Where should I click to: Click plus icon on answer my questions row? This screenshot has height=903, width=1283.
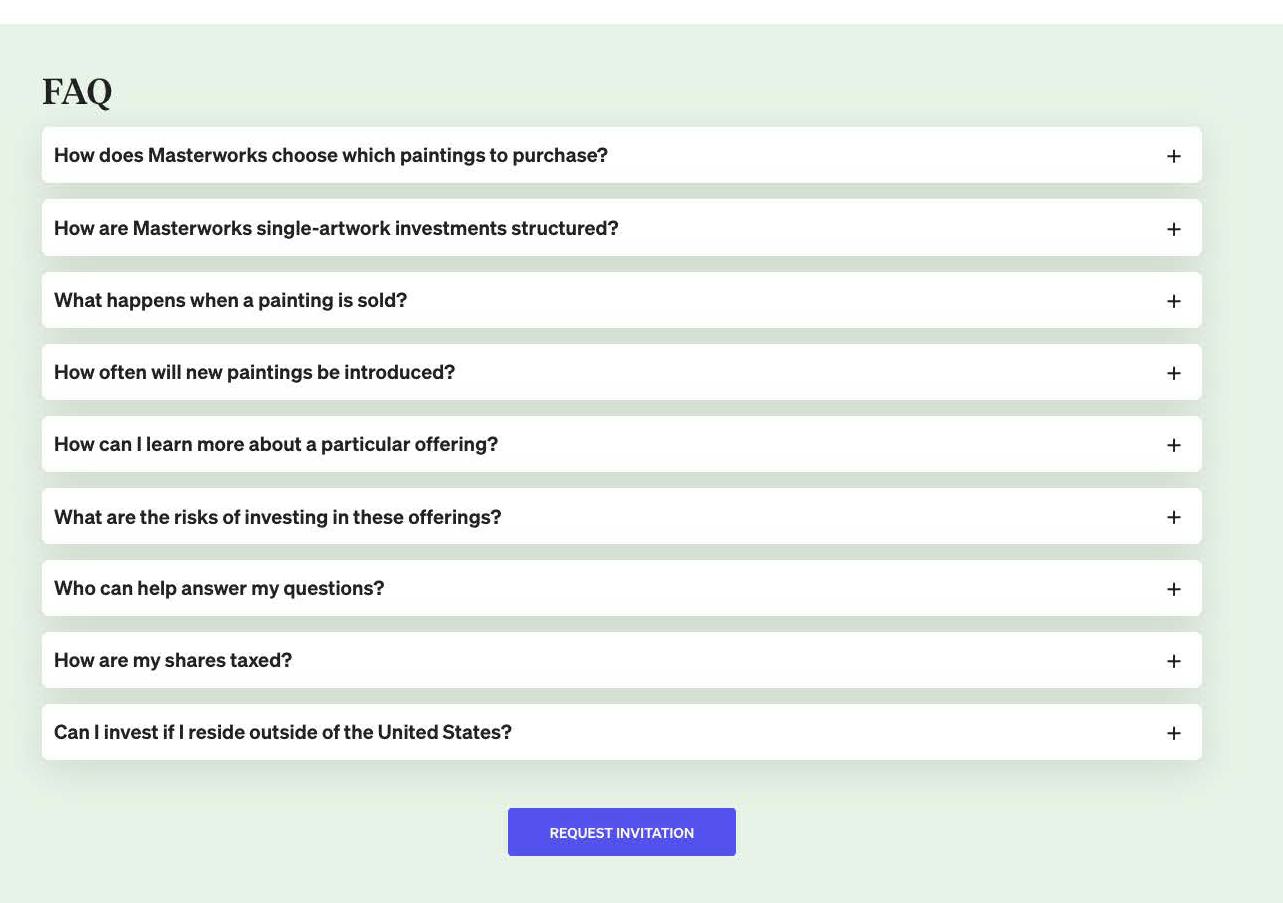1173,589
